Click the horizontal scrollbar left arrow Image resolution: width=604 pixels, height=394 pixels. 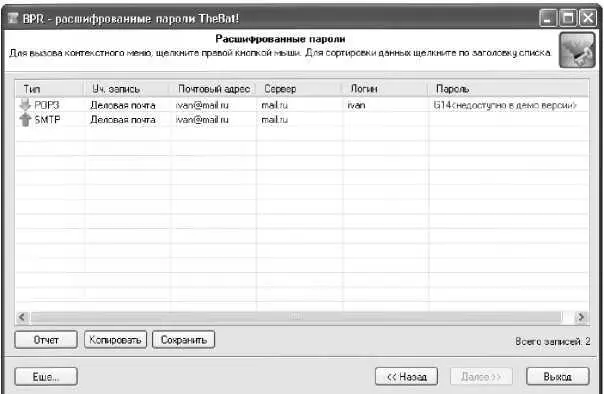point(22,317)
